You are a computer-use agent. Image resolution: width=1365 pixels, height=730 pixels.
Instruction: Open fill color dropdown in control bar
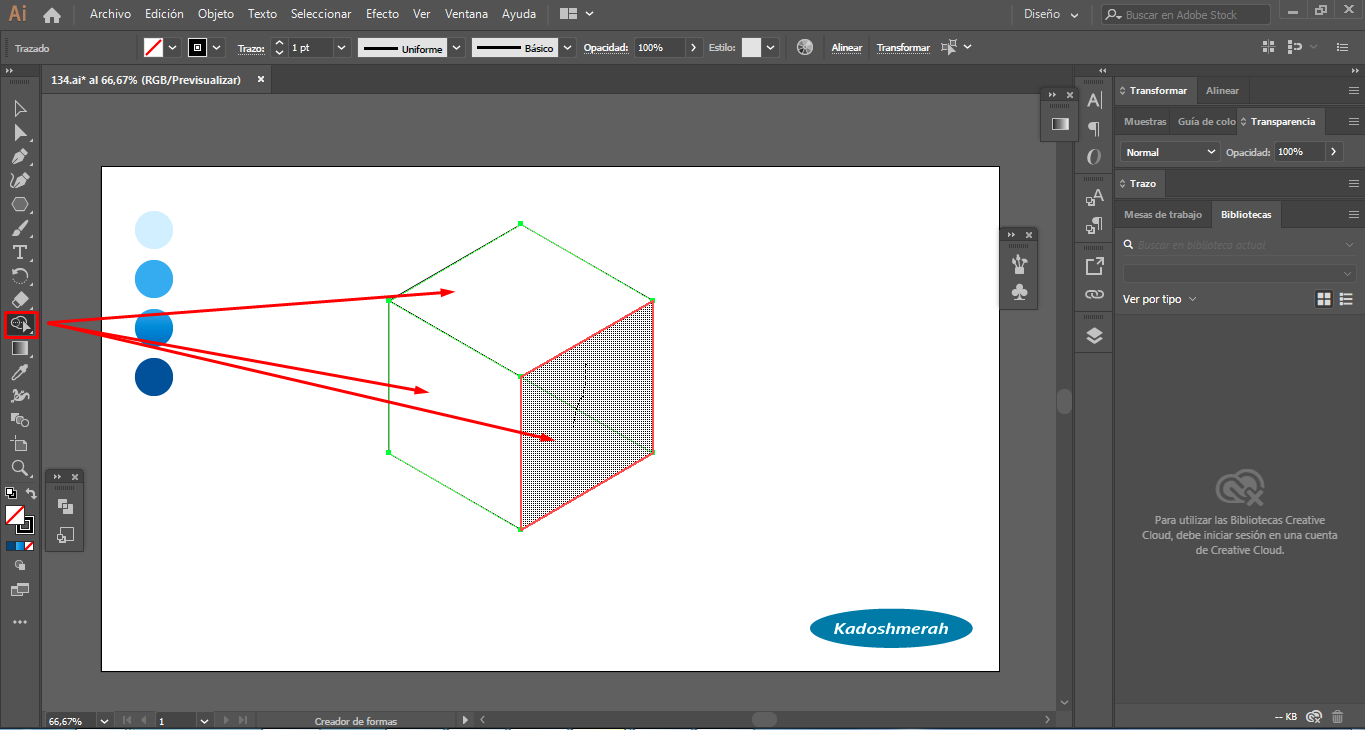pyautogui.click(x=172, y=47)
